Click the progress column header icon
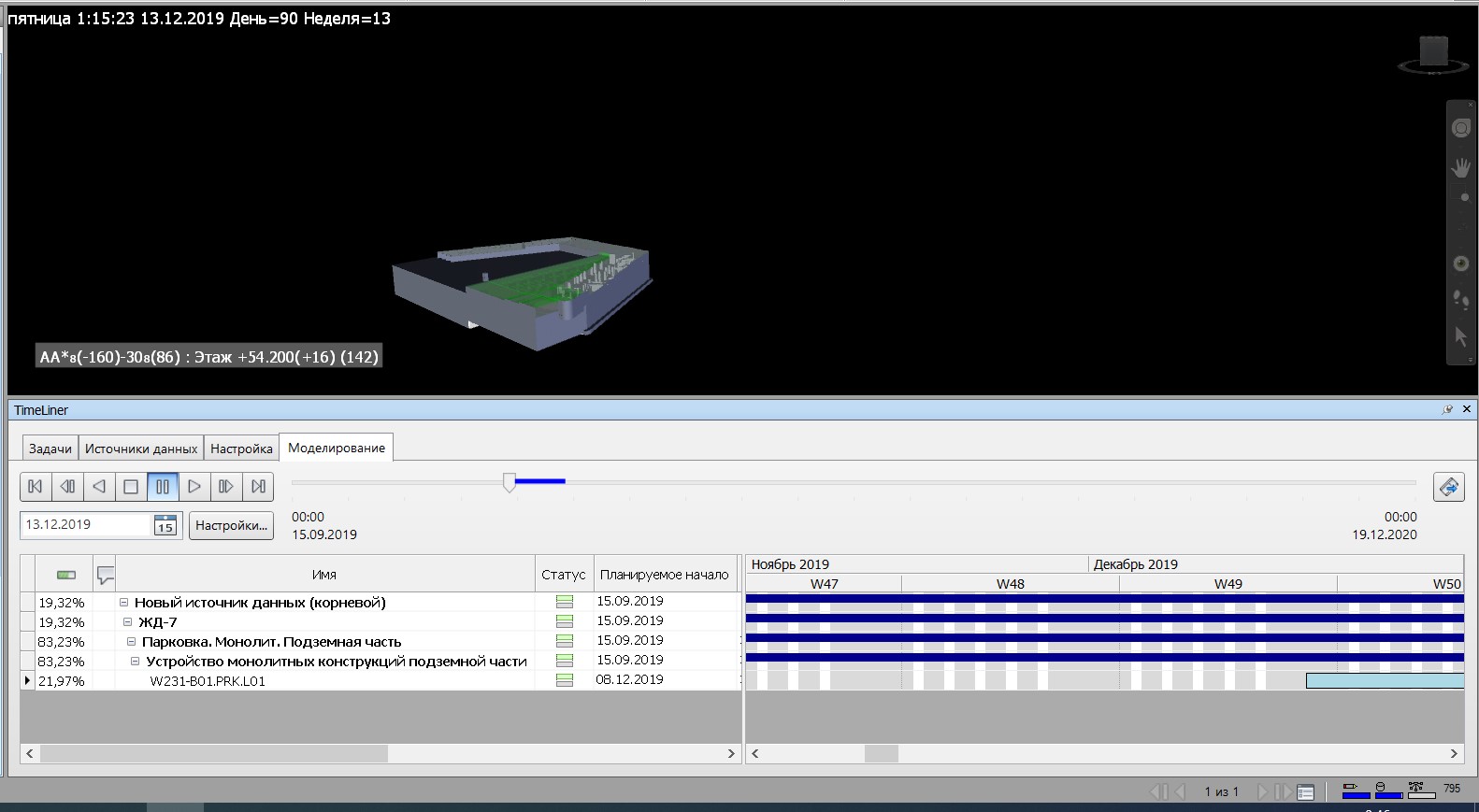Image resolution: width=1479 pixels, height=812 pixels. [x=65, y=575]
